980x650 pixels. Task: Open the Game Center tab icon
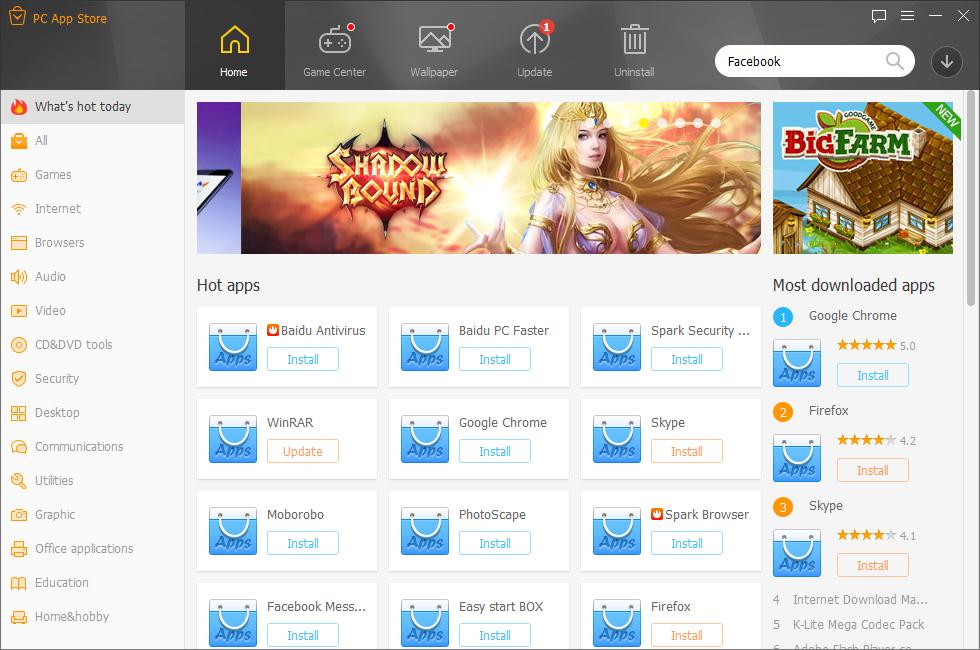(334, 42)
